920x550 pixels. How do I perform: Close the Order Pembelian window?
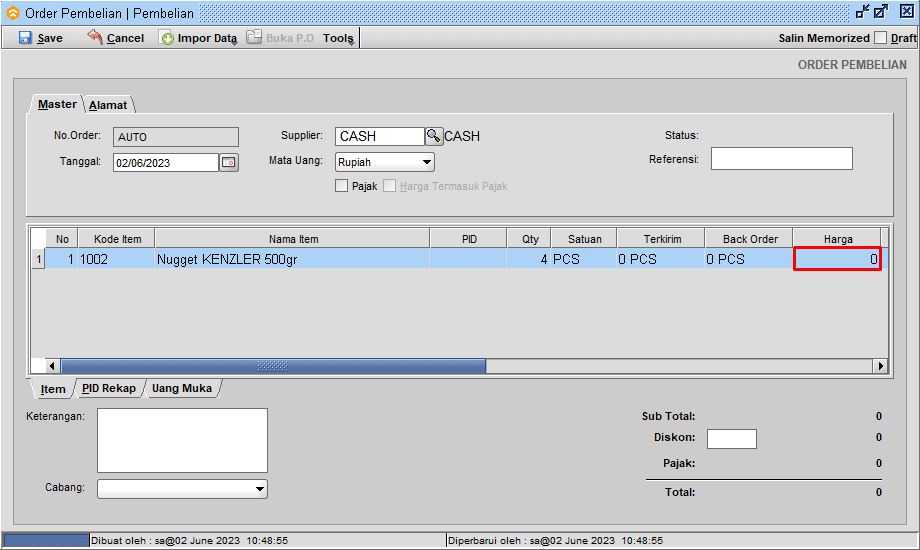(907, 12)
